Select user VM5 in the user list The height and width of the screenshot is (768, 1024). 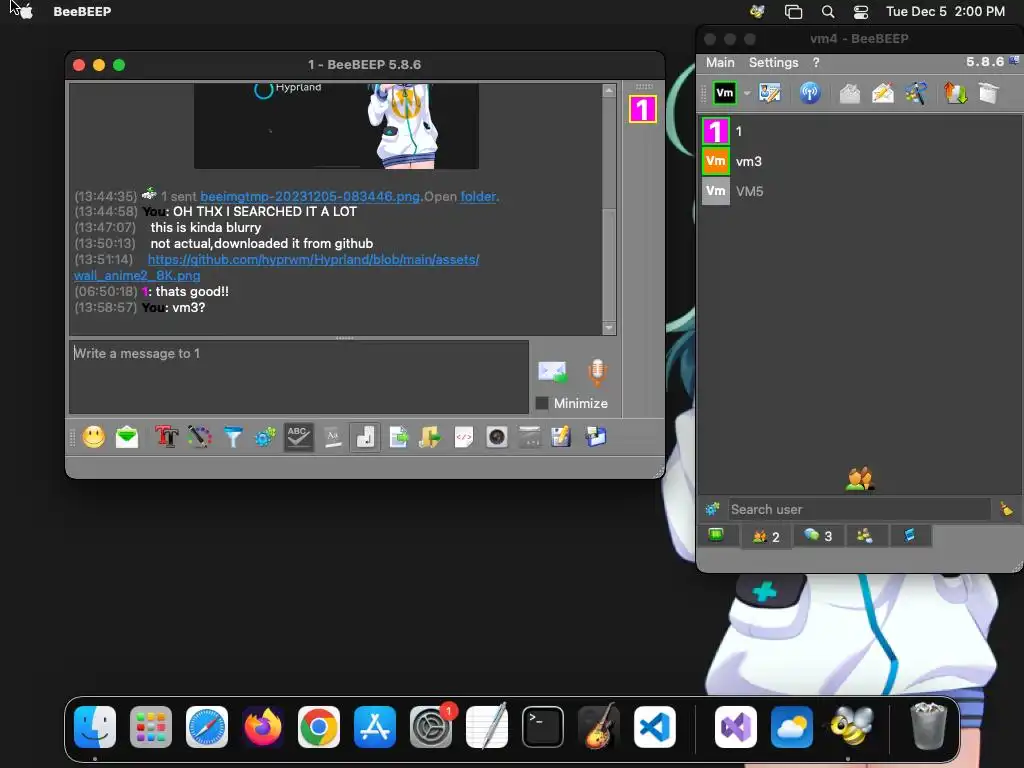861,191
